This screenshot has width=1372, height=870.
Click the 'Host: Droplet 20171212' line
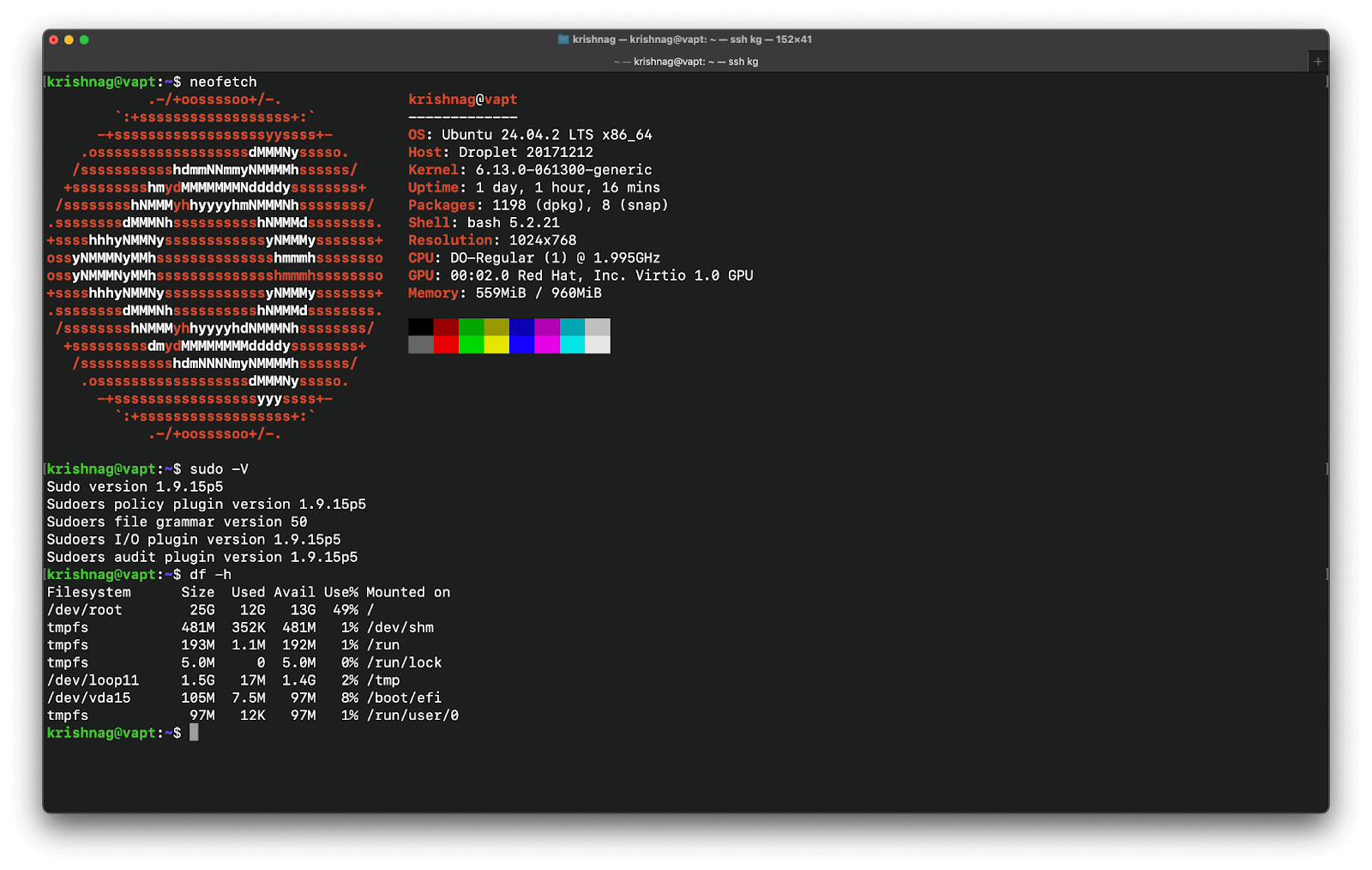(x=501, y=153)
